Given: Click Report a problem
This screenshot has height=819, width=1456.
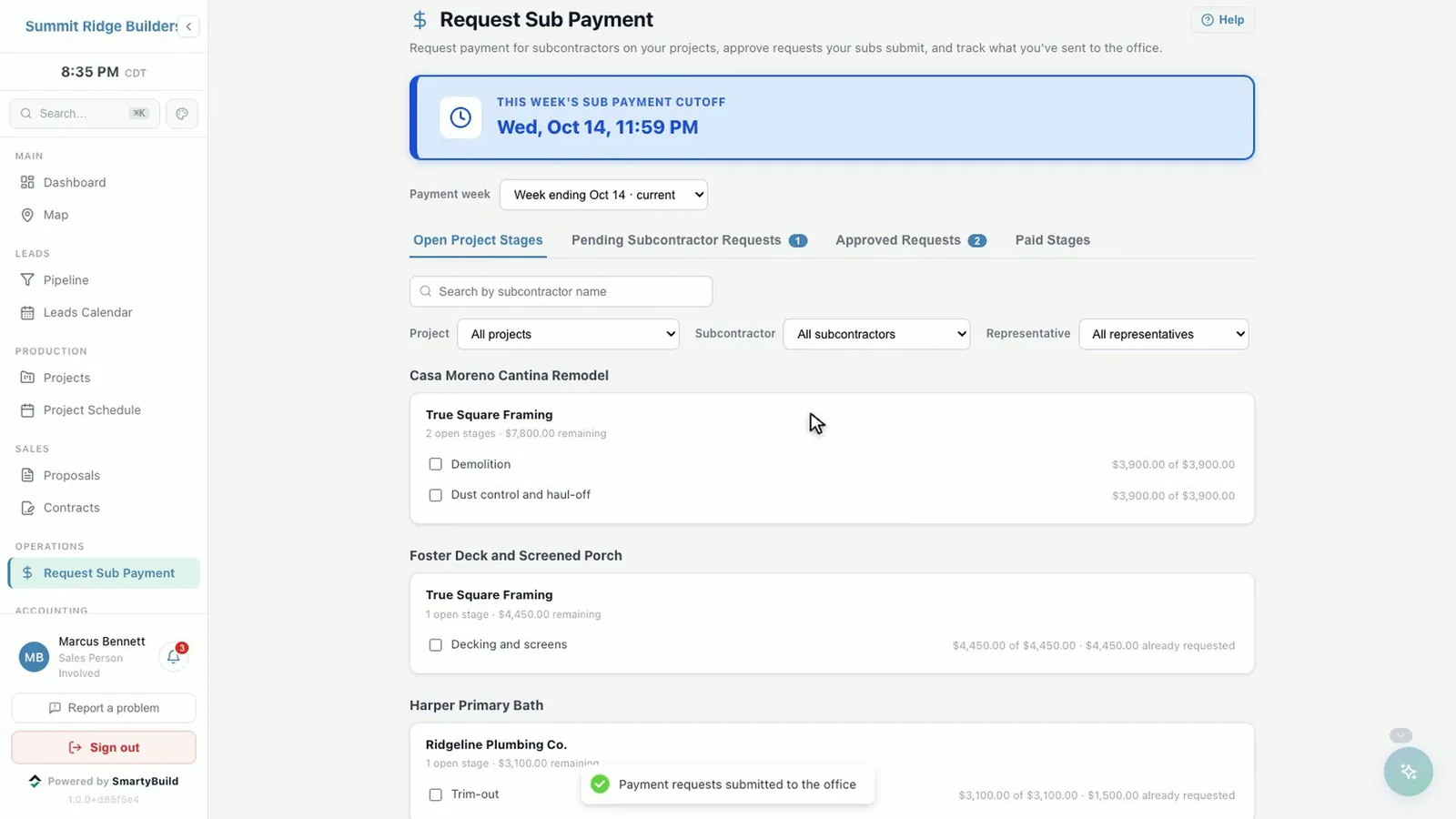Looking at the screenshot, I should click(x=104, y=708).
